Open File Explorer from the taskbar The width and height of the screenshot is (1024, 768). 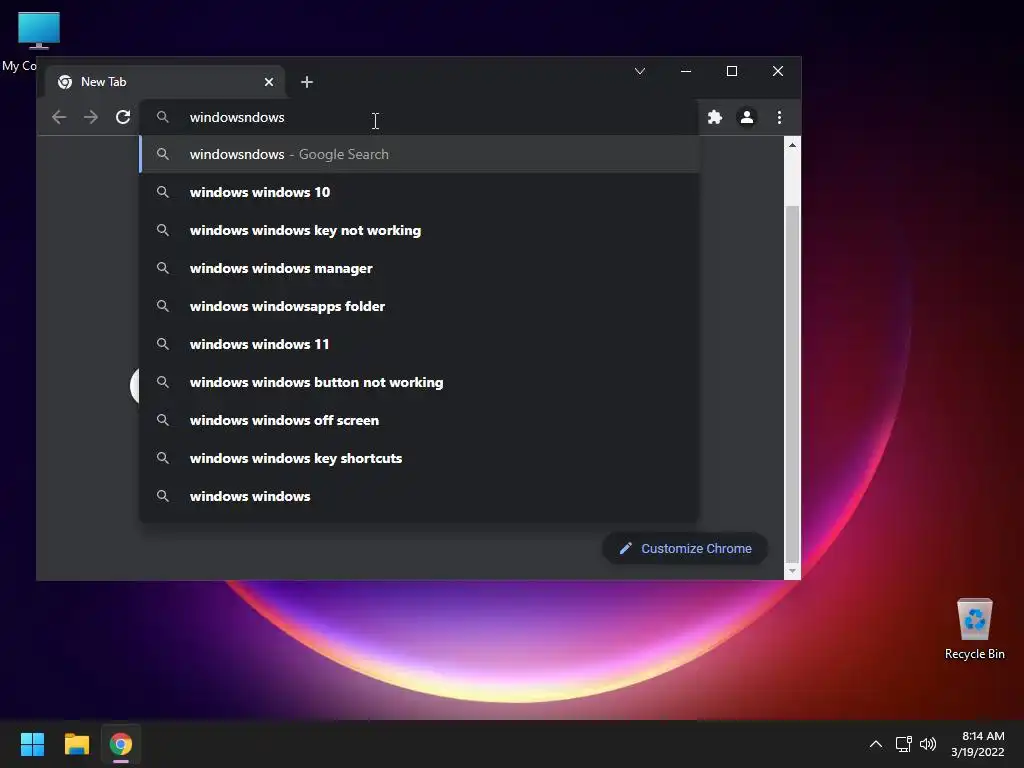76,744
